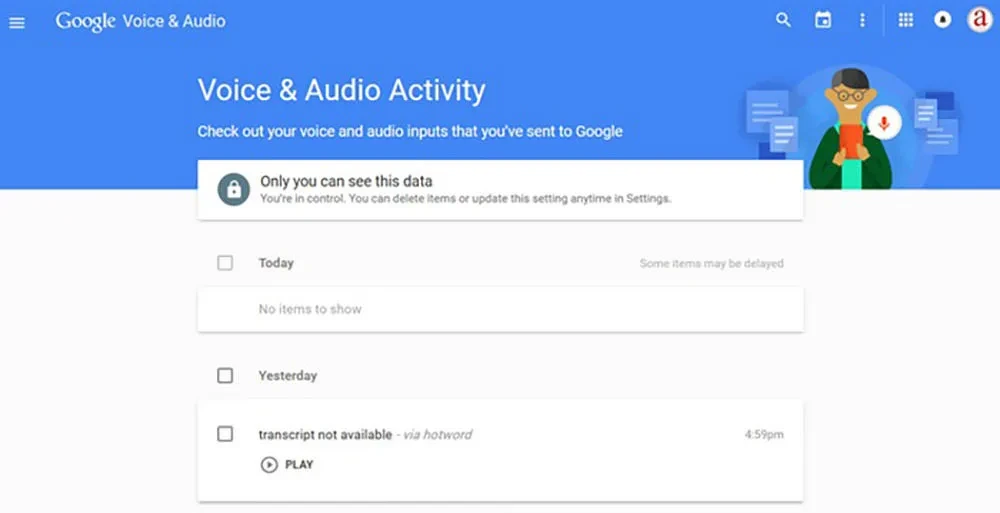Click the 4:59pm timestamp
Viewport: 1000px width, 513px height.
[764, 435]
